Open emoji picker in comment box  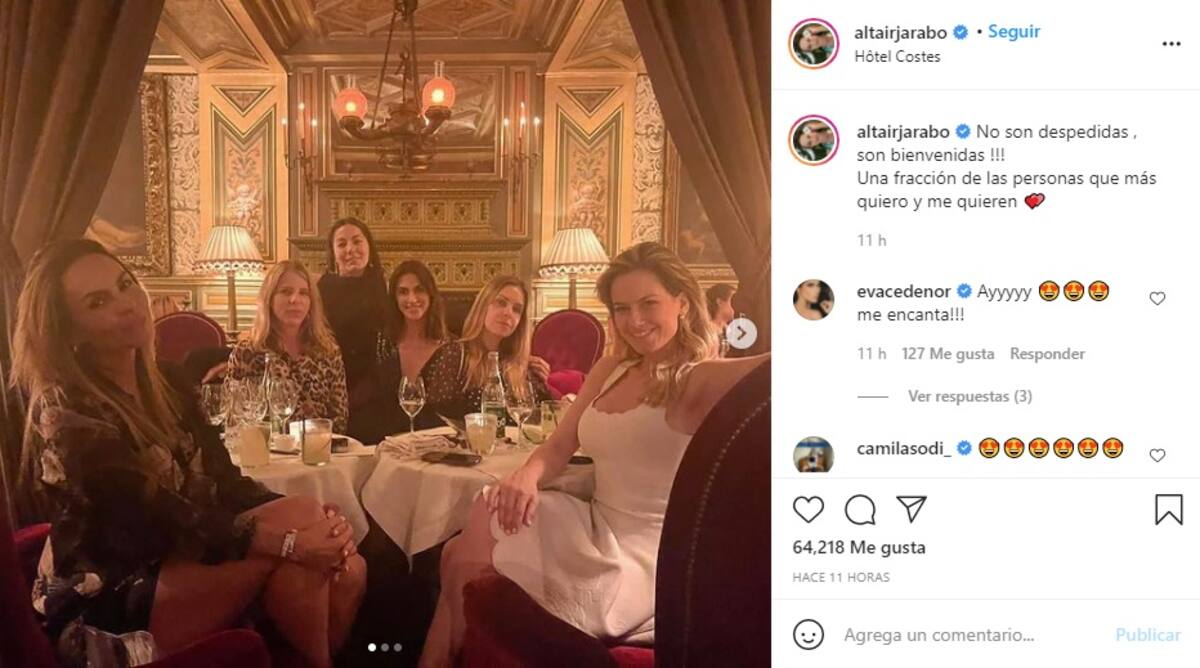click(808, 635)
